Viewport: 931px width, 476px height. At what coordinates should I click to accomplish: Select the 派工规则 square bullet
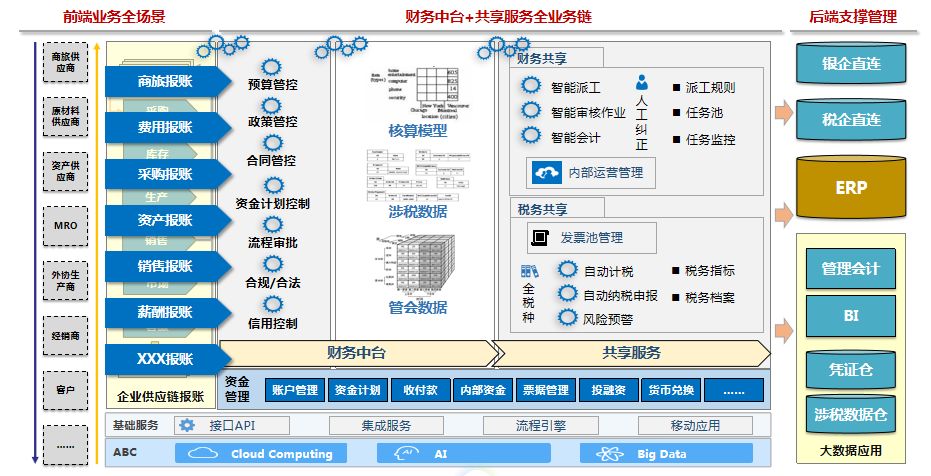point(677,88)
